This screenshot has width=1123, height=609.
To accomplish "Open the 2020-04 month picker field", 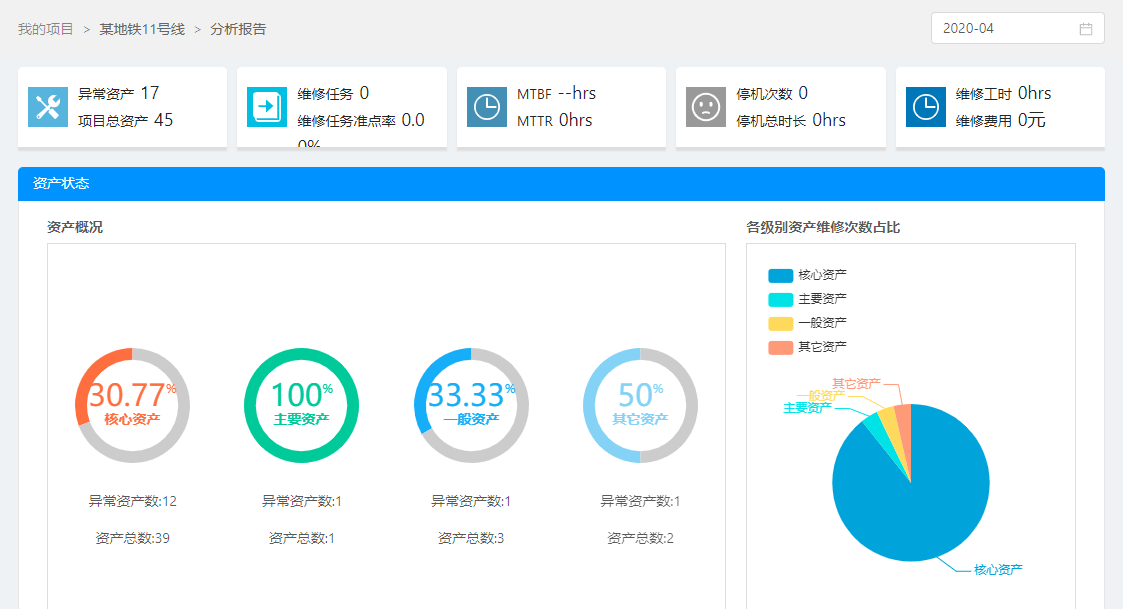I will pos(1005,29).
